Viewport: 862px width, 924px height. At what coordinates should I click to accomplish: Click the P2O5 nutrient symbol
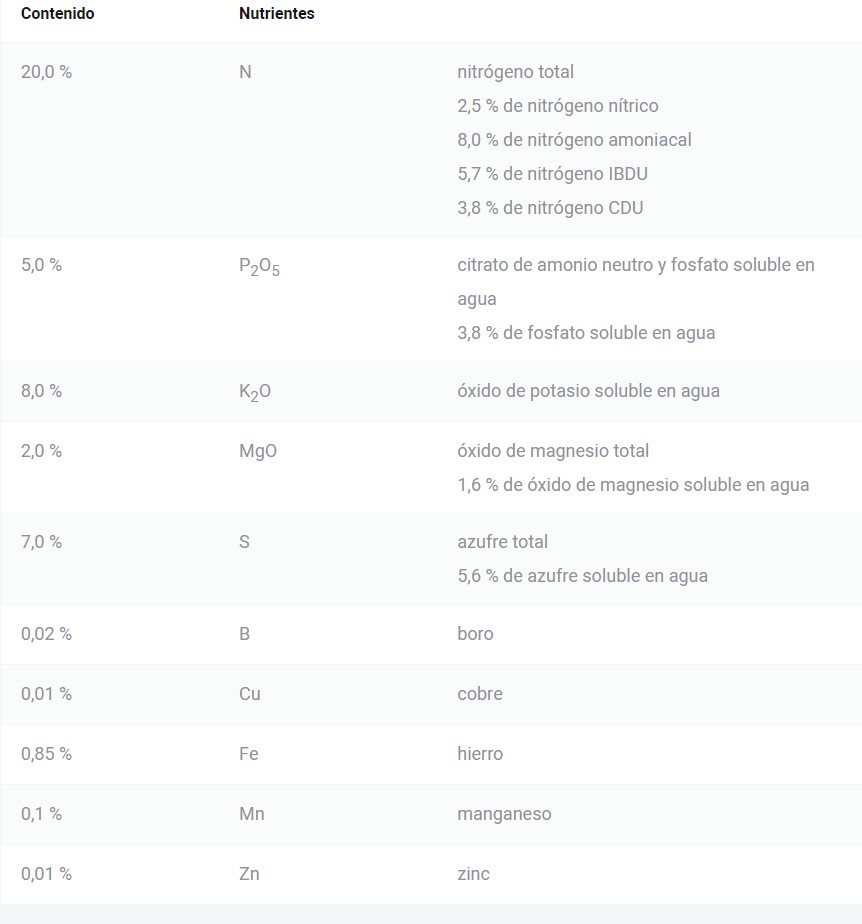coord(259,267)
